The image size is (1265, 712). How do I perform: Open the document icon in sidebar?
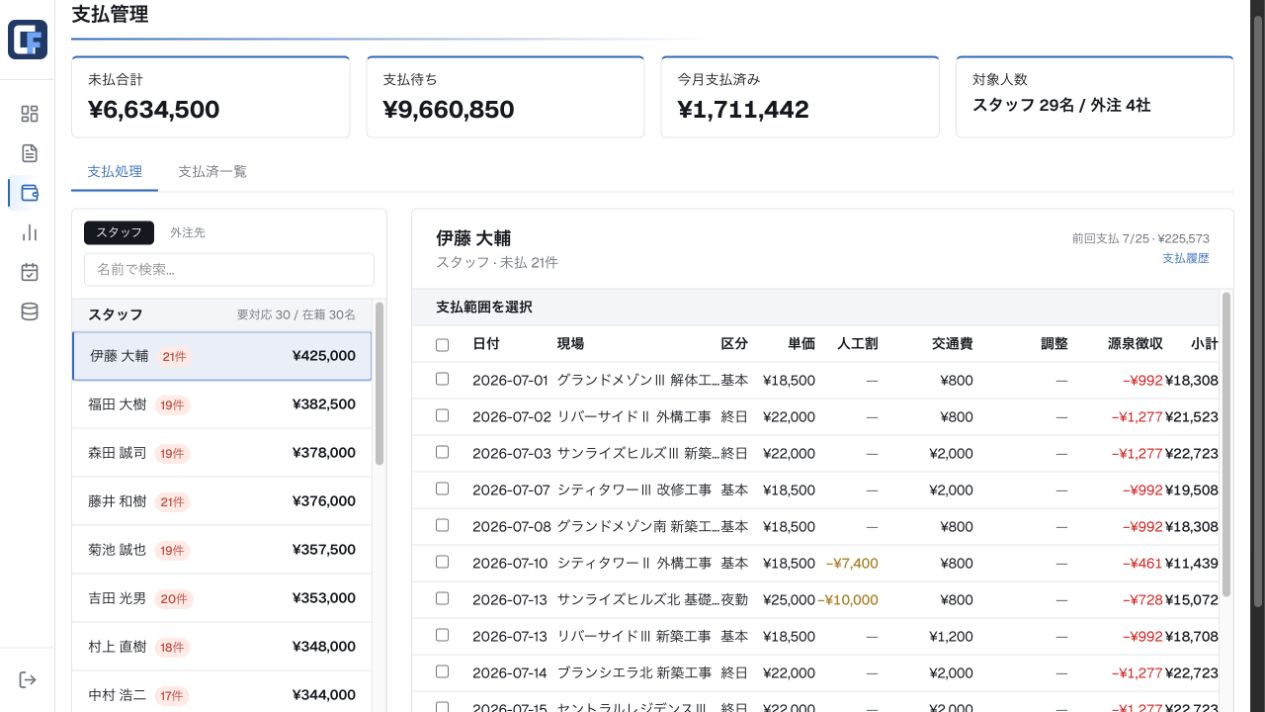coord(29,153)
